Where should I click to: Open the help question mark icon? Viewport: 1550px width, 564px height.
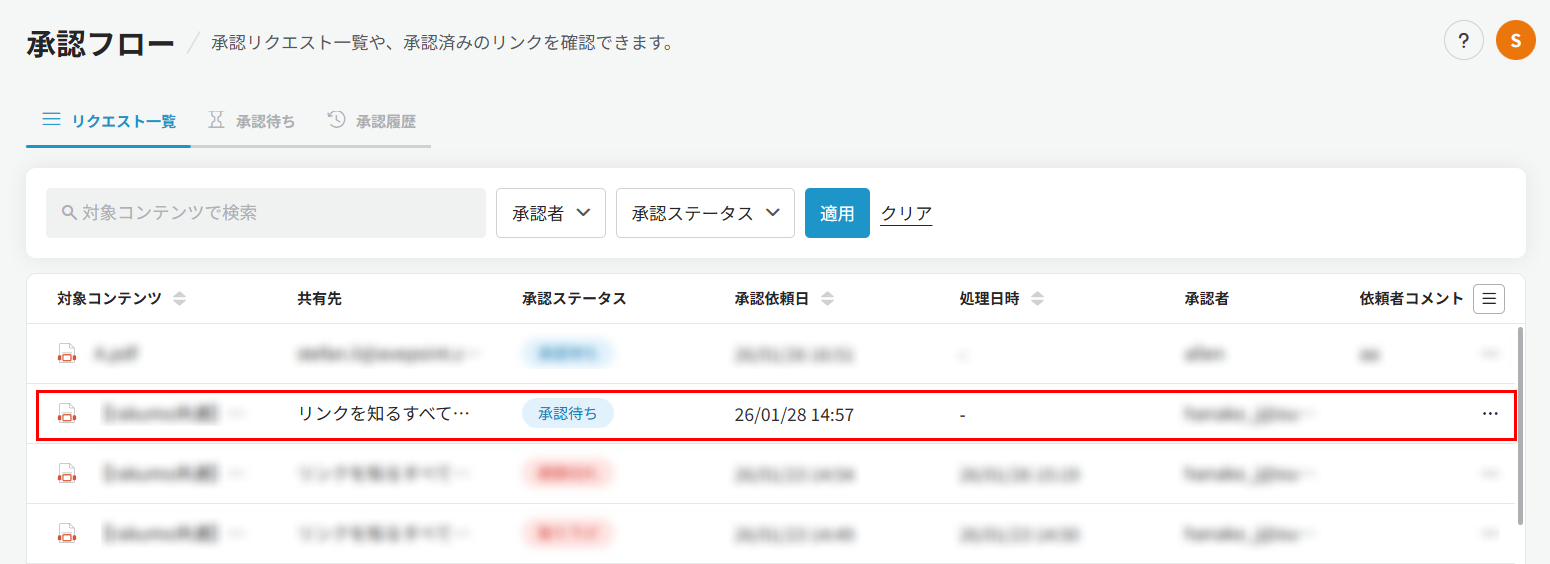(x=1463, y=41)
